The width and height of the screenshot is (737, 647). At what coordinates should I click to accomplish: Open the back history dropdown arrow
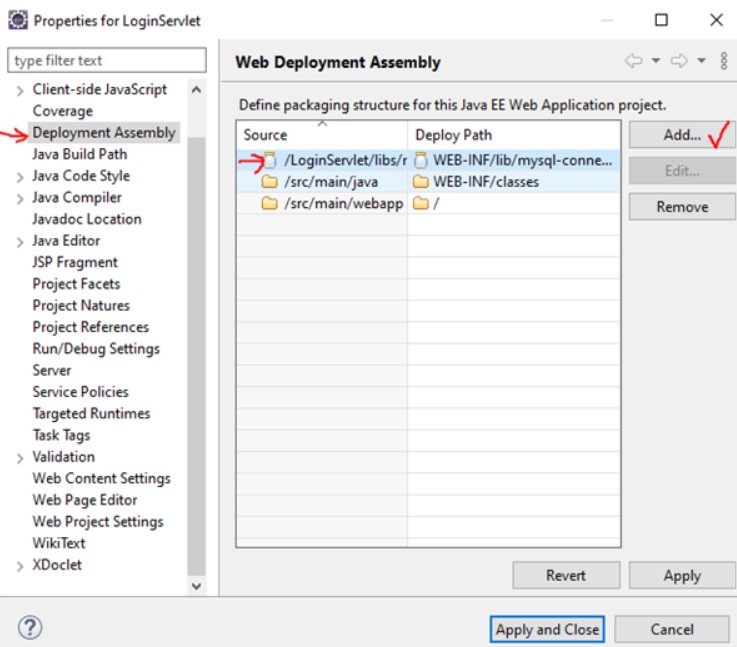point(656,62)
